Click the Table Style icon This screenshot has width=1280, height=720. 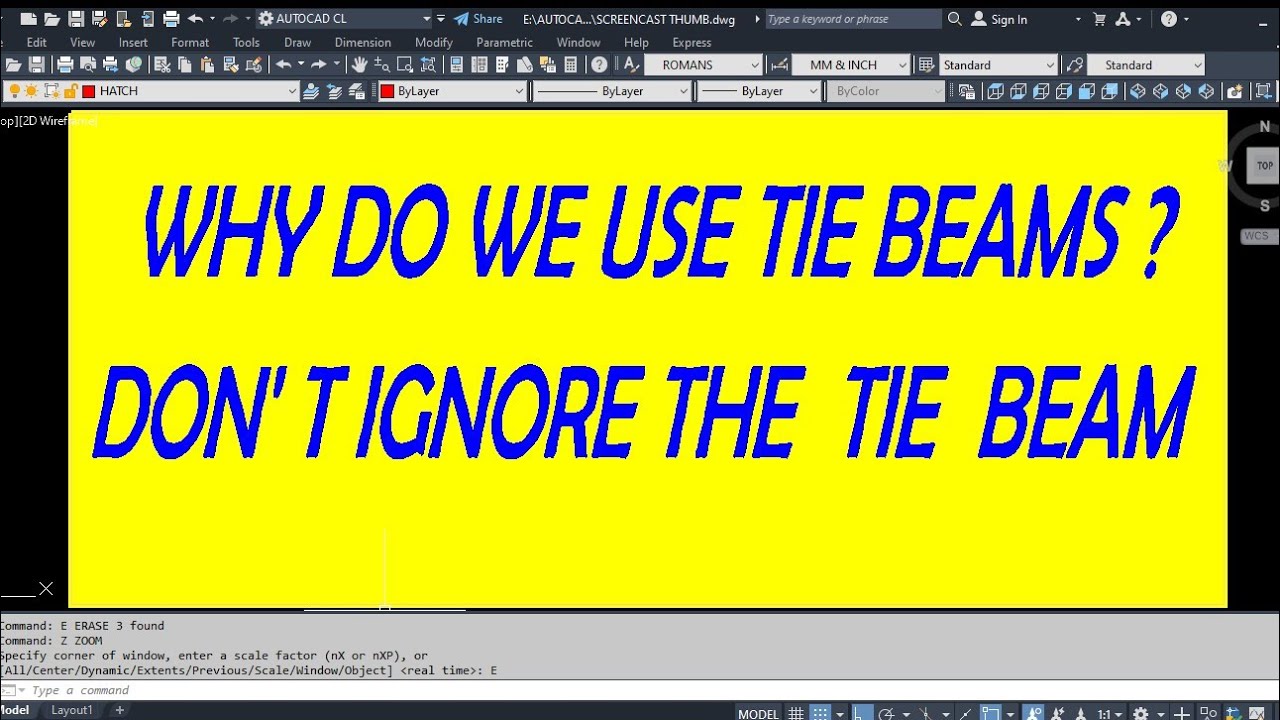(926, 65)
